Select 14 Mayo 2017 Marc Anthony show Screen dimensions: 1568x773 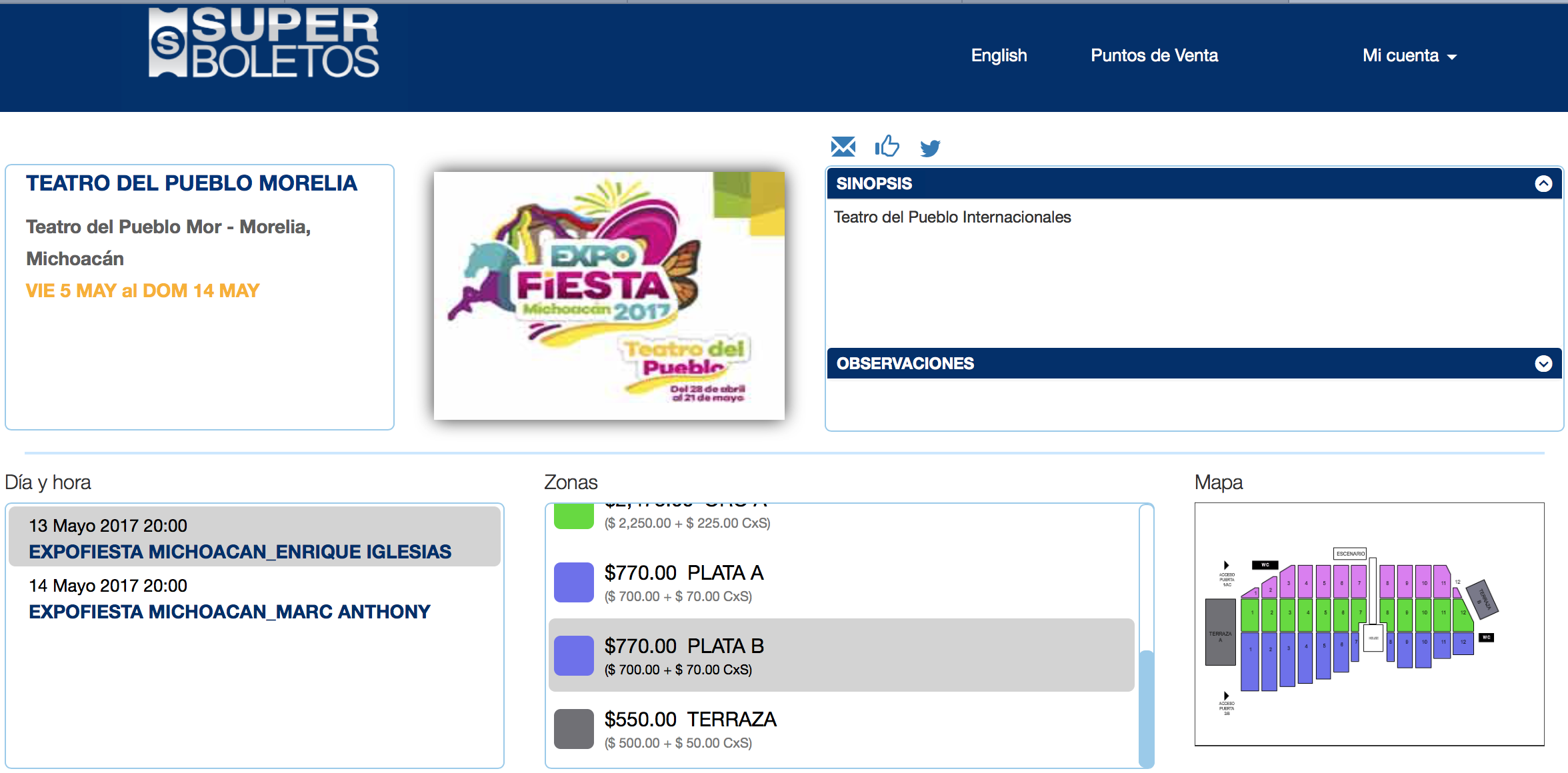tap(255, 598)
